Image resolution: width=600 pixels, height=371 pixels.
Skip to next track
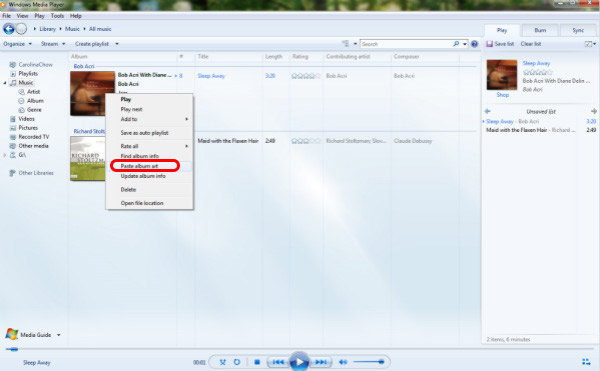[x=321, y=362]
